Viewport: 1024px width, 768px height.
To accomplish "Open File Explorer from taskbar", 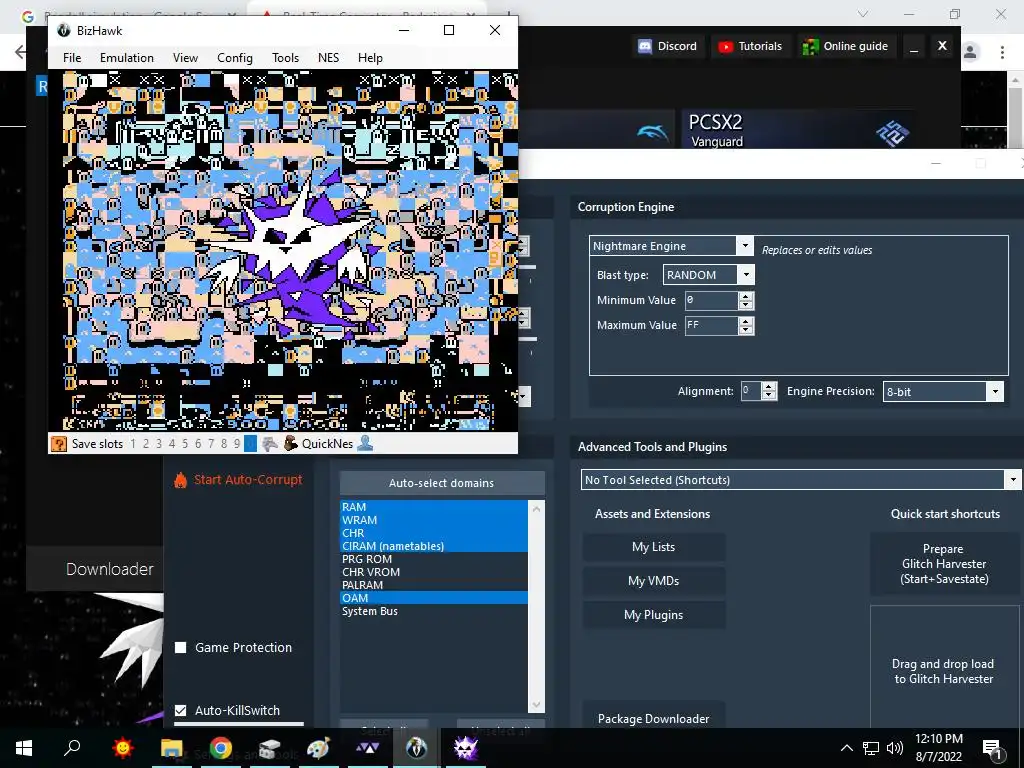I will pyautogui.click(x=172, y=748).
